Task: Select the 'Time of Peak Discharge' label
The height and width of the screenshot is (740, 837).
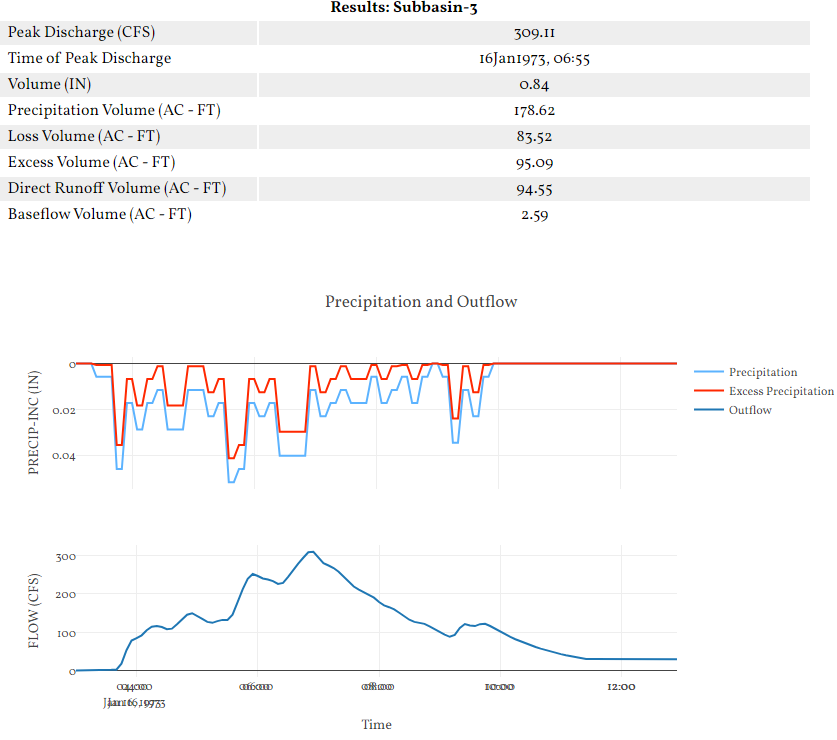Action: click(90, 58)
